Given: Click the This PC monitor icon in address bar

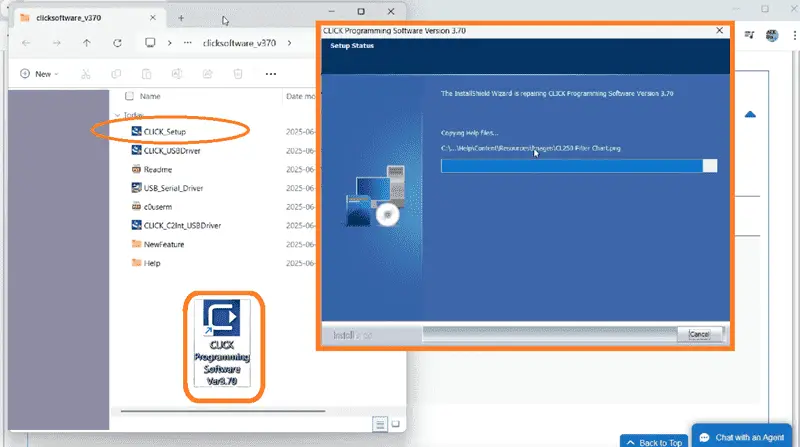Looking at the screenshot, I should (x=150, y=43).
